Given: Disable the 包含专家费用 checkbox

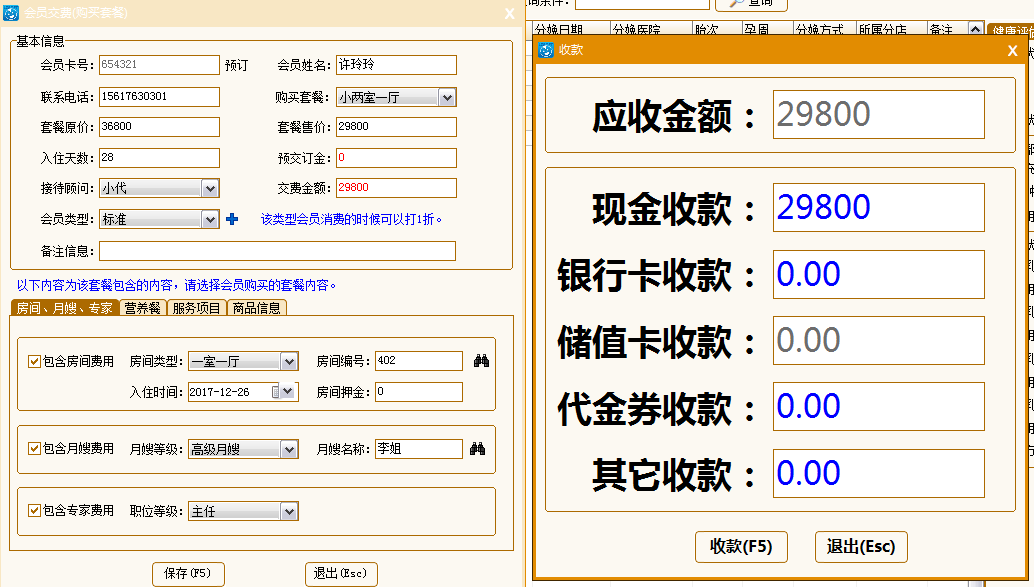Looking at the screenshot, I should 34,510.
